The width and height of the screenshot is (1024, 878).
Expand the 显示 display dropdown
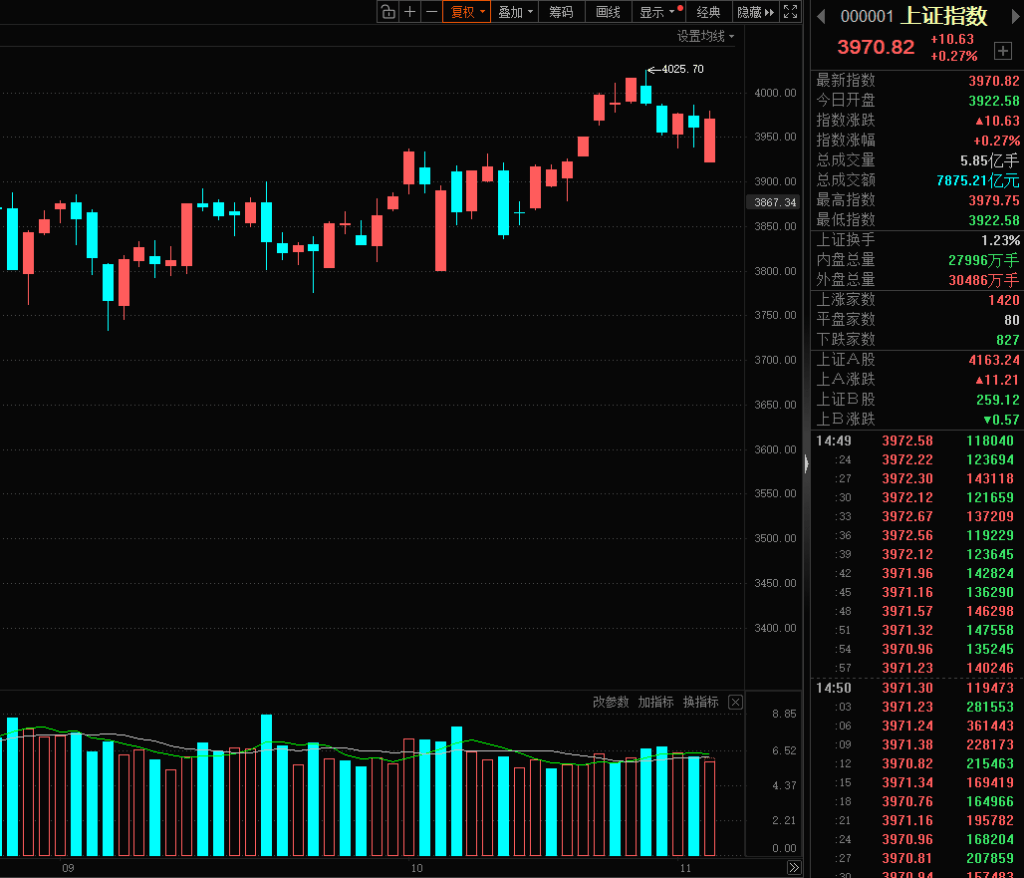click(x=657, y=12)
